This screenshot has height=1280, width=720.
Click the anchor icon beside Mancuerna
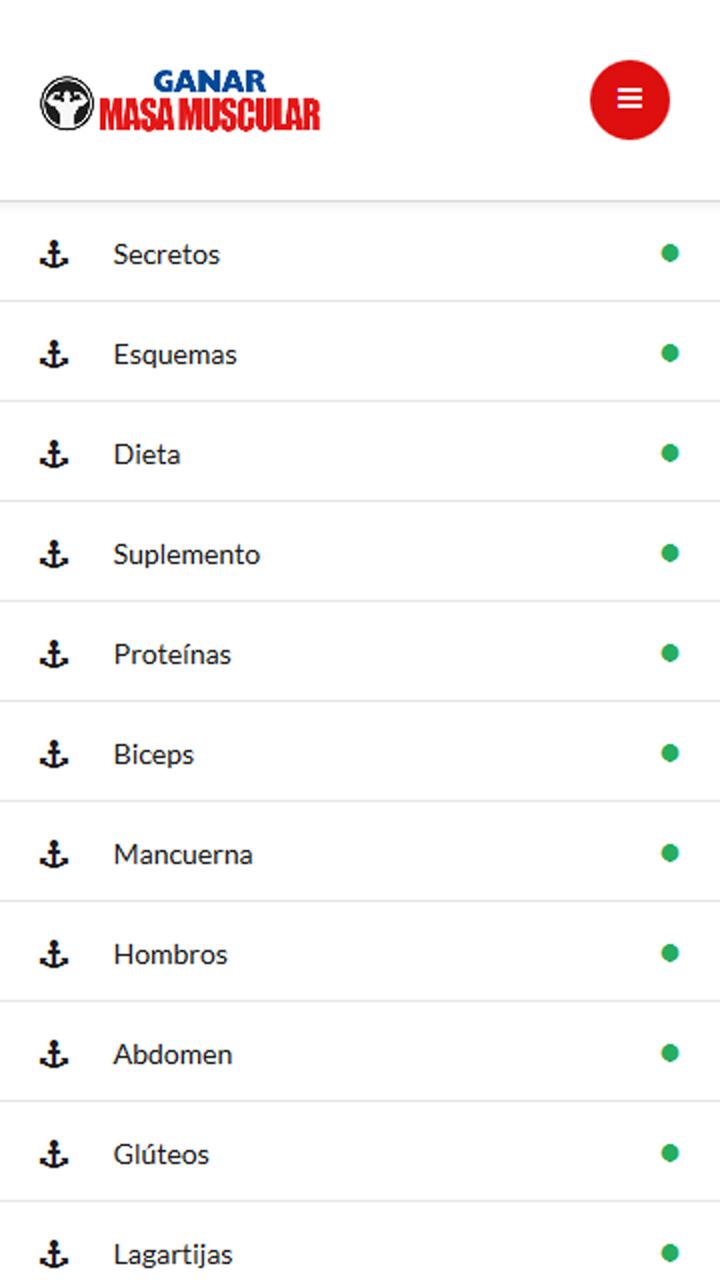click(54, 855)
